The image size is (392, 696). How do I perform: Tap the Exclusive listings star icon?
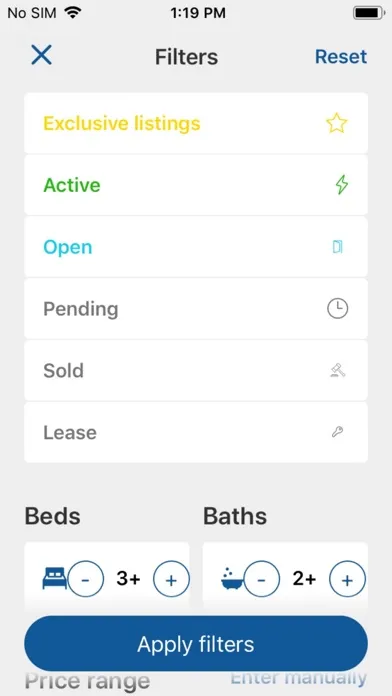tap(337, 123)
